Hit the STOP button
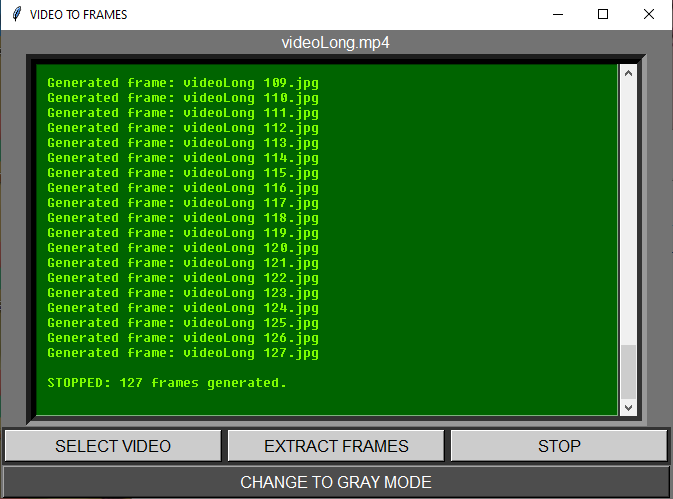The width and height of the screenshot is (673, 499). tap(559, 446)
